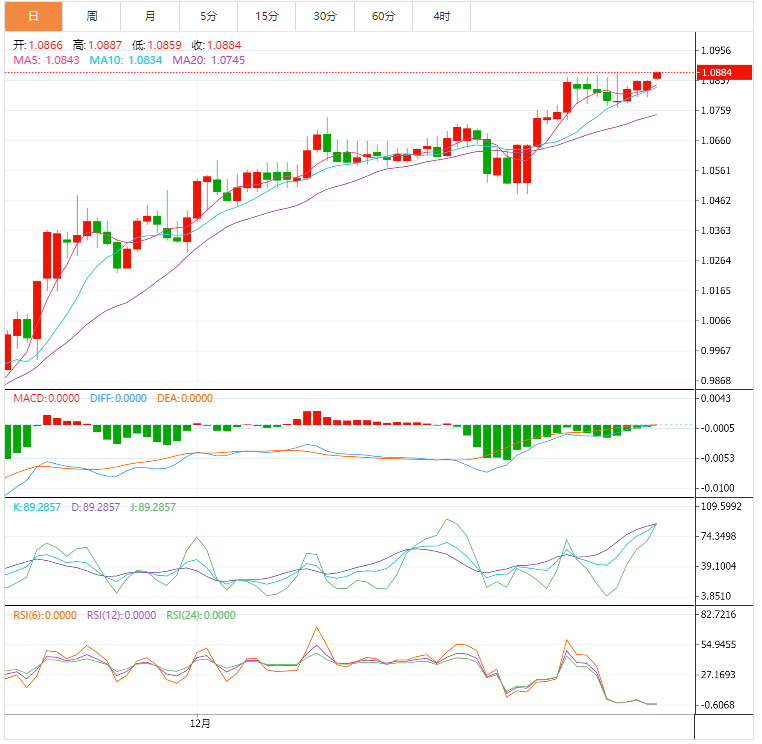Open the 5分 interval tab
This screenshot has height=744, width=762.
(208, 16)
